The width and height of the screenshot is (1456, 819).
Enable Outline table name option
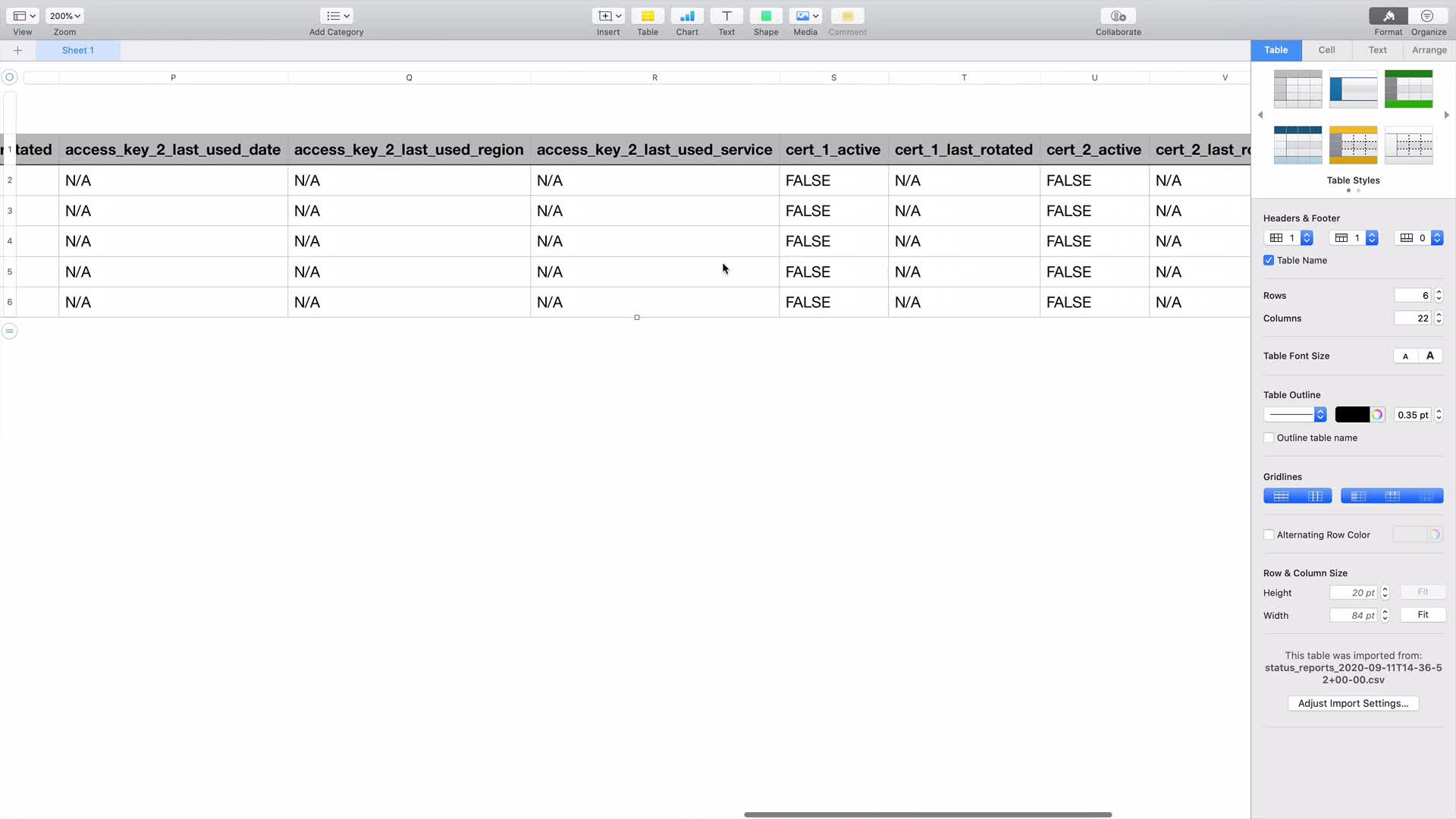tap(1269, 438)
